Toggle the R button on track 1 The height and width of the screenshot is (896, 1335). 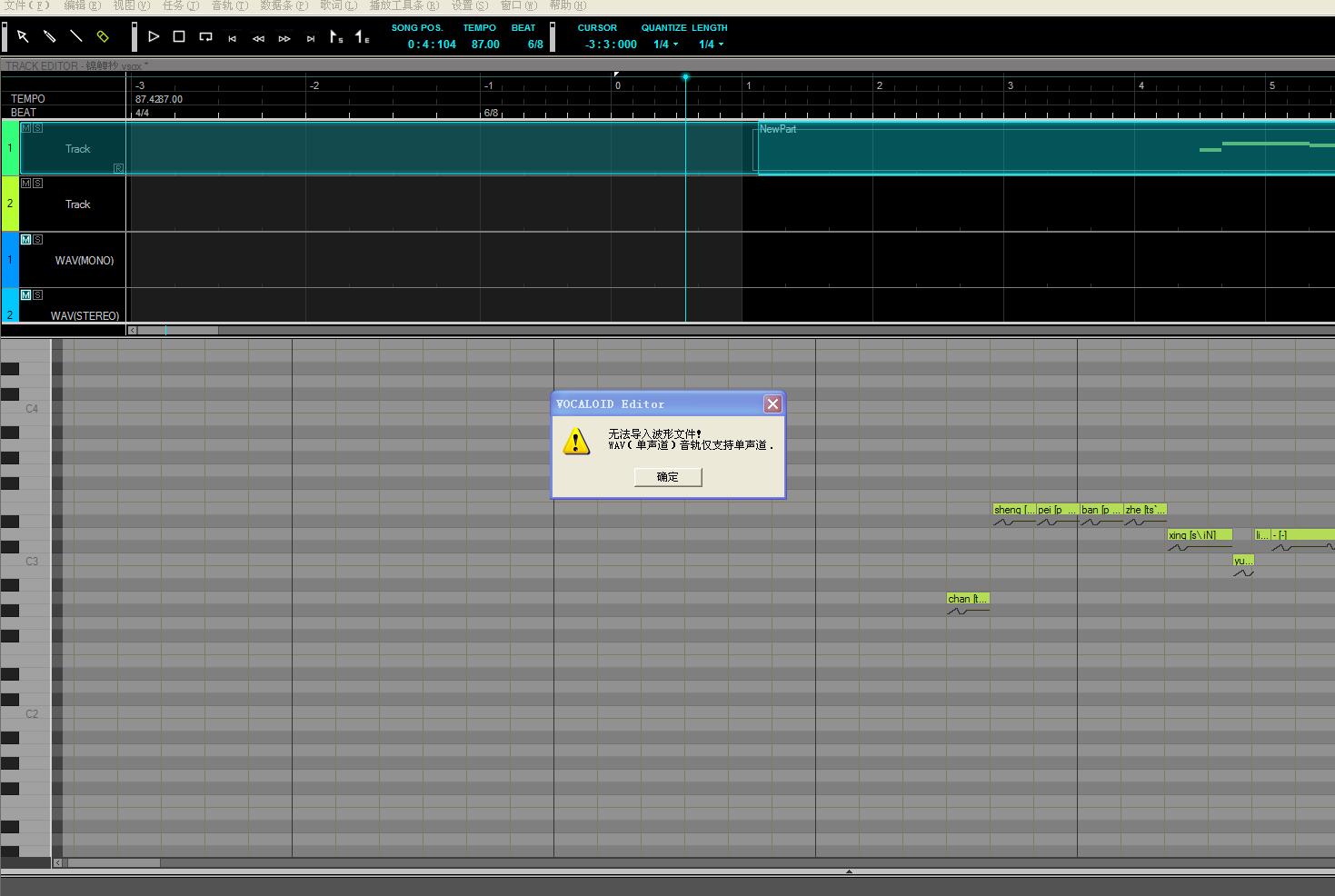(118, 168)
